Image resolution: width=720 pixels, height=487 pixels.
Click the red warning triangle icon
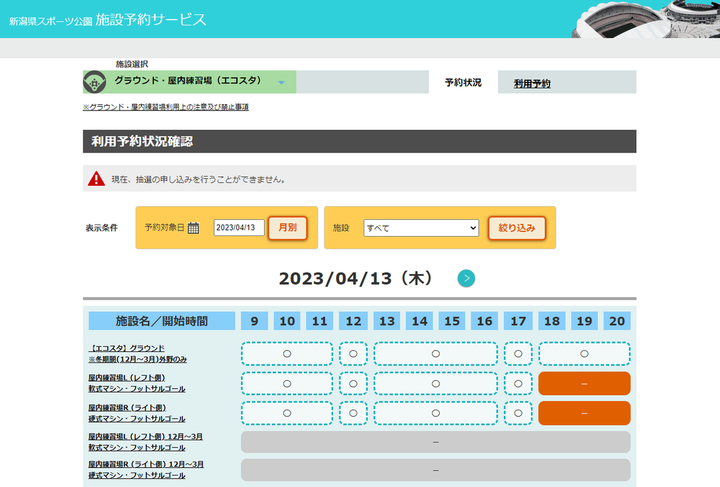pos(96,179)
